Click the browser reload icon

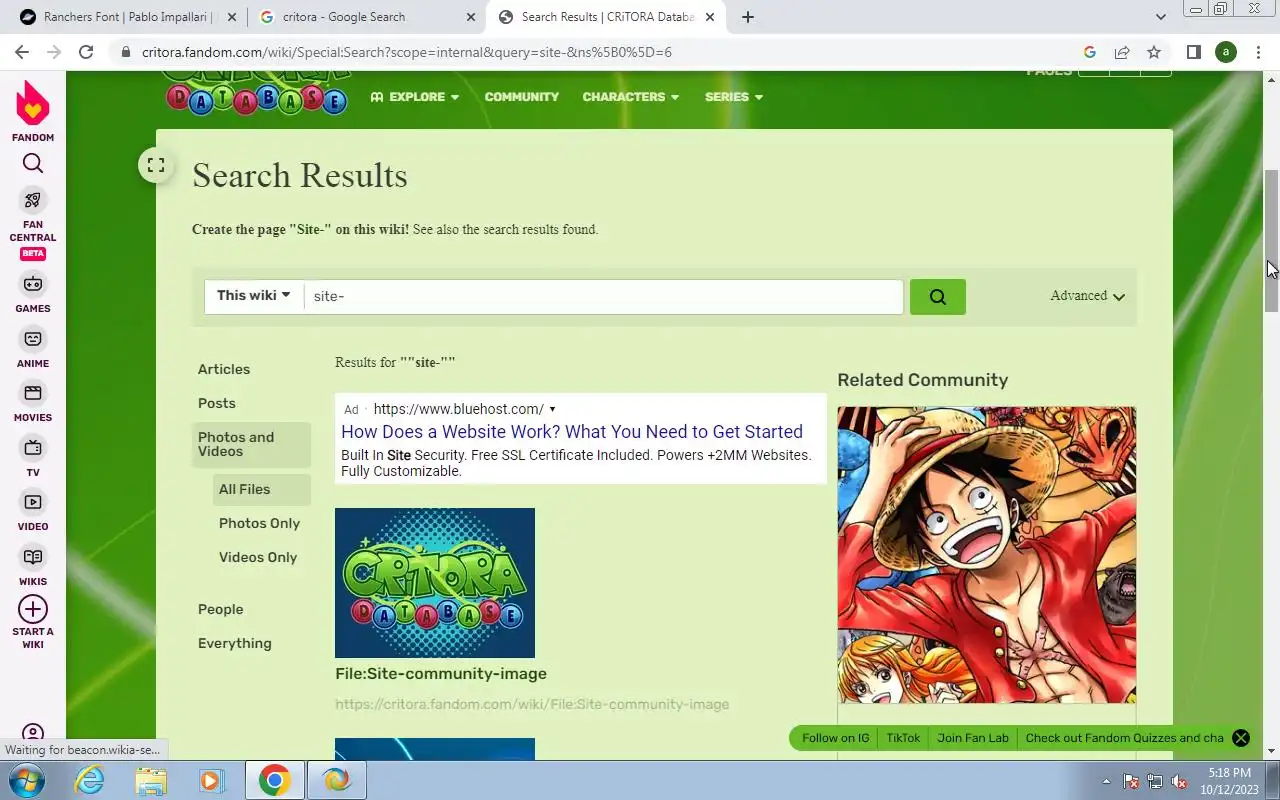(x=86, y=52)
